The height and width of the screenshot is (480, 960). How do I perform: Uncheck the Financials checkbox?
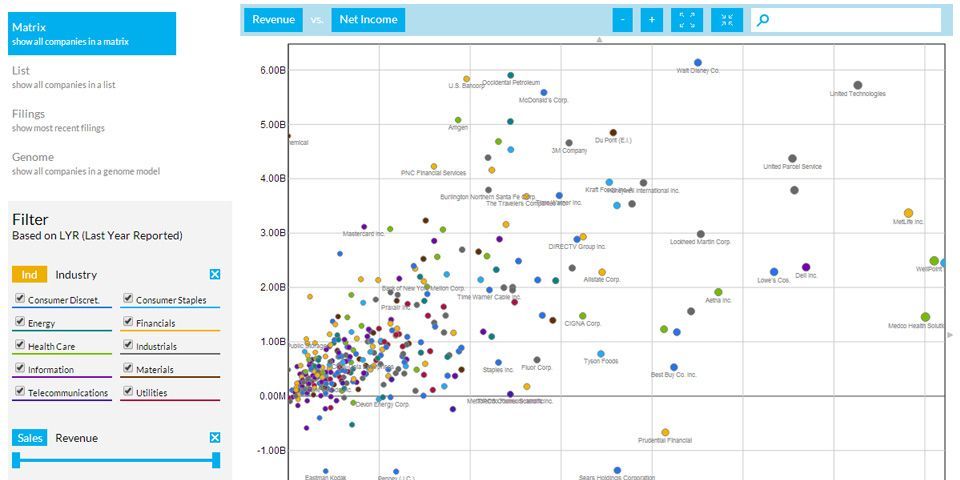127,321
